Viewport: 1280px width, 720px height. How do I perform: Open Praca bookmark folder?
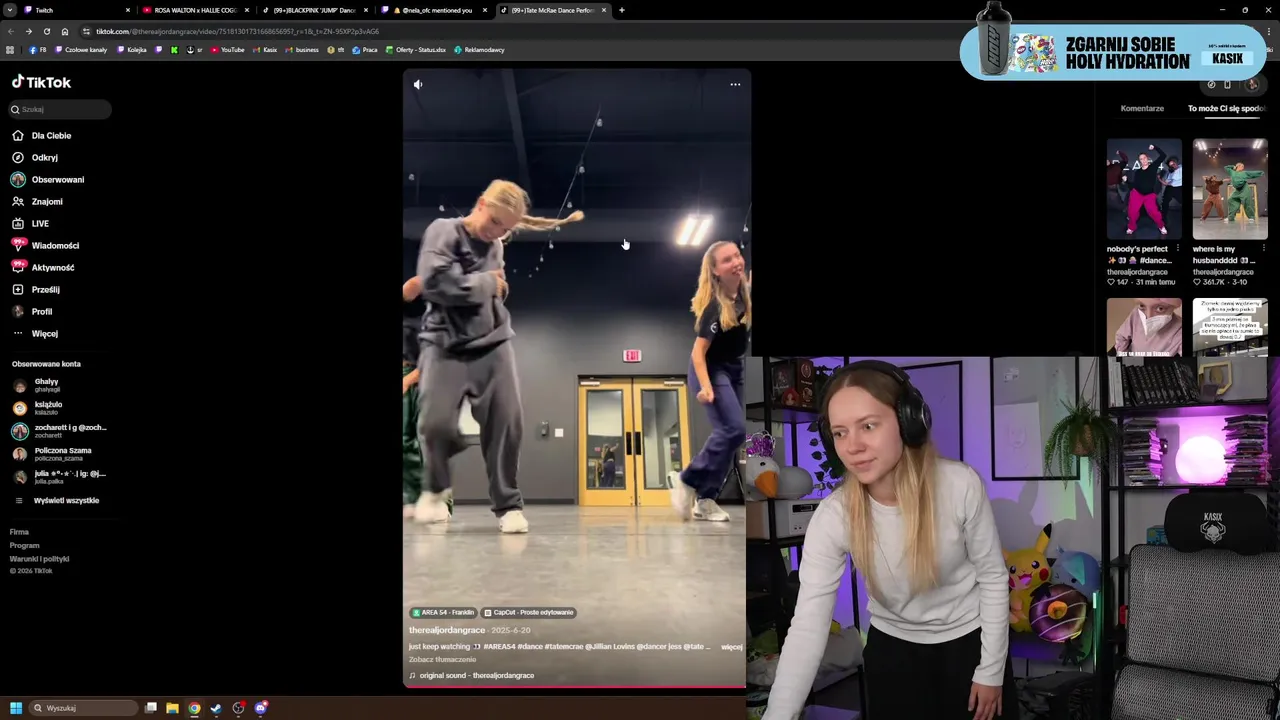[x=365, y=50]
